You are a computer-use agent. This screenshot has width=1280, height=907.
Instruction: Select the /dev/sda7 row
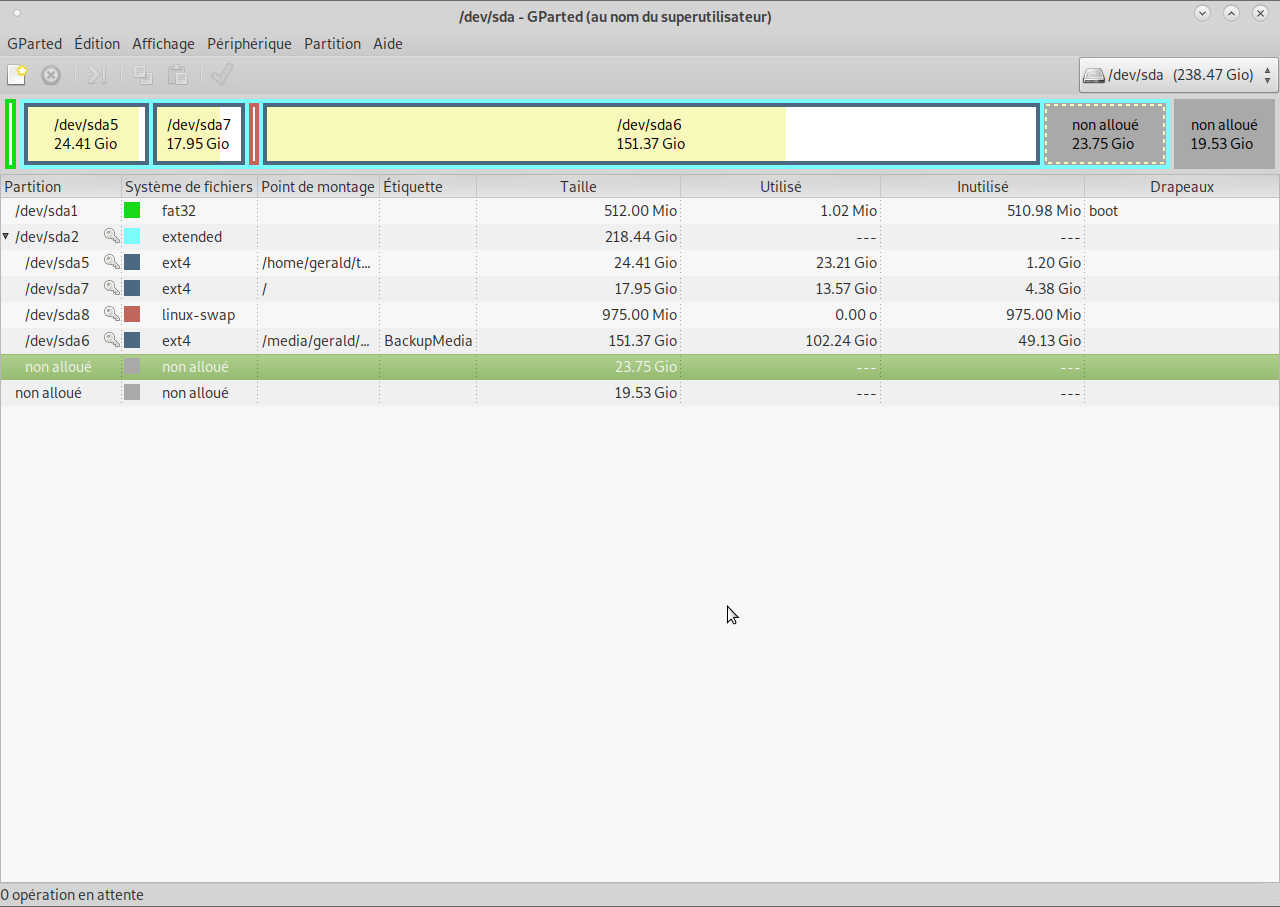coord(640,289)
